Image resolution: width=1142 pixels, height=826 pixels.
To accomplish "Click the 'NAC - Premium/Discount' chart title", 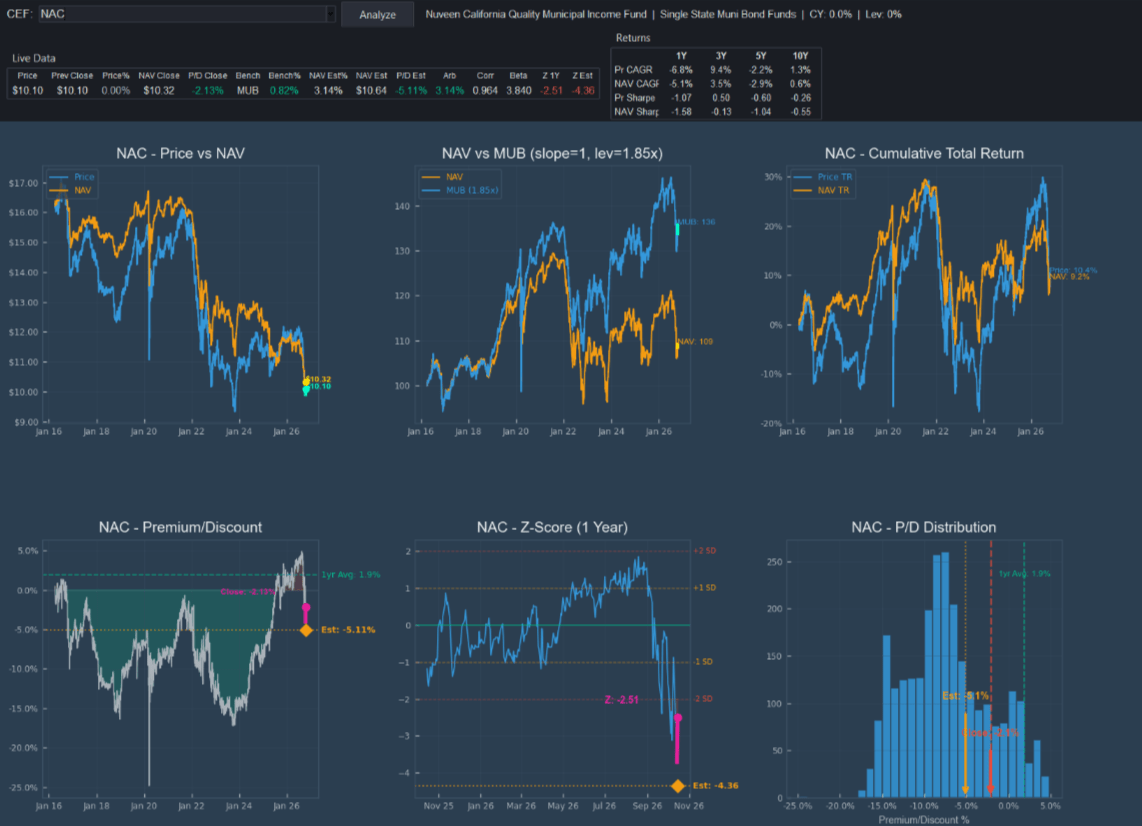I will (x=181, y=527).
